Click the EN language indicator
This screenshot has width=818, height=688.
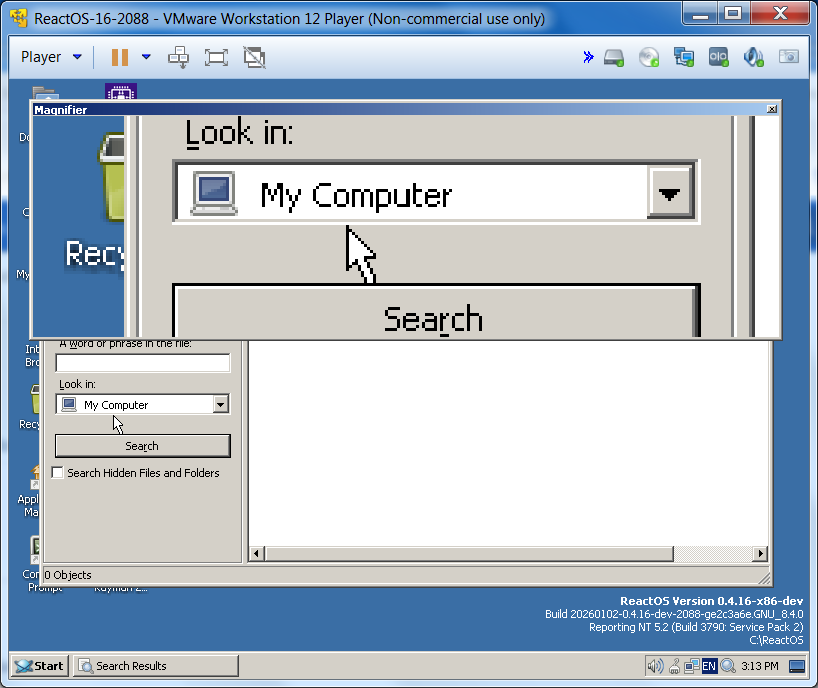click(709, 666)
